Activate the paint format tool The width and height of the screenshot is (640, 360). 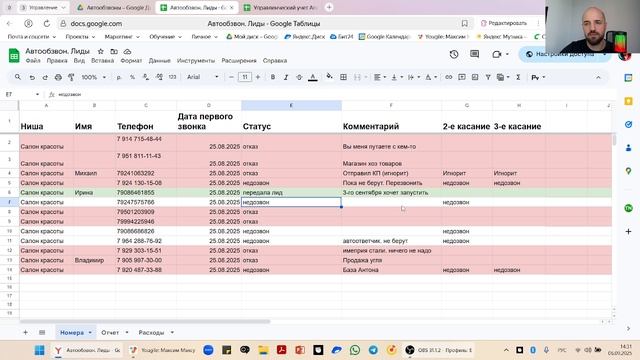71,77
